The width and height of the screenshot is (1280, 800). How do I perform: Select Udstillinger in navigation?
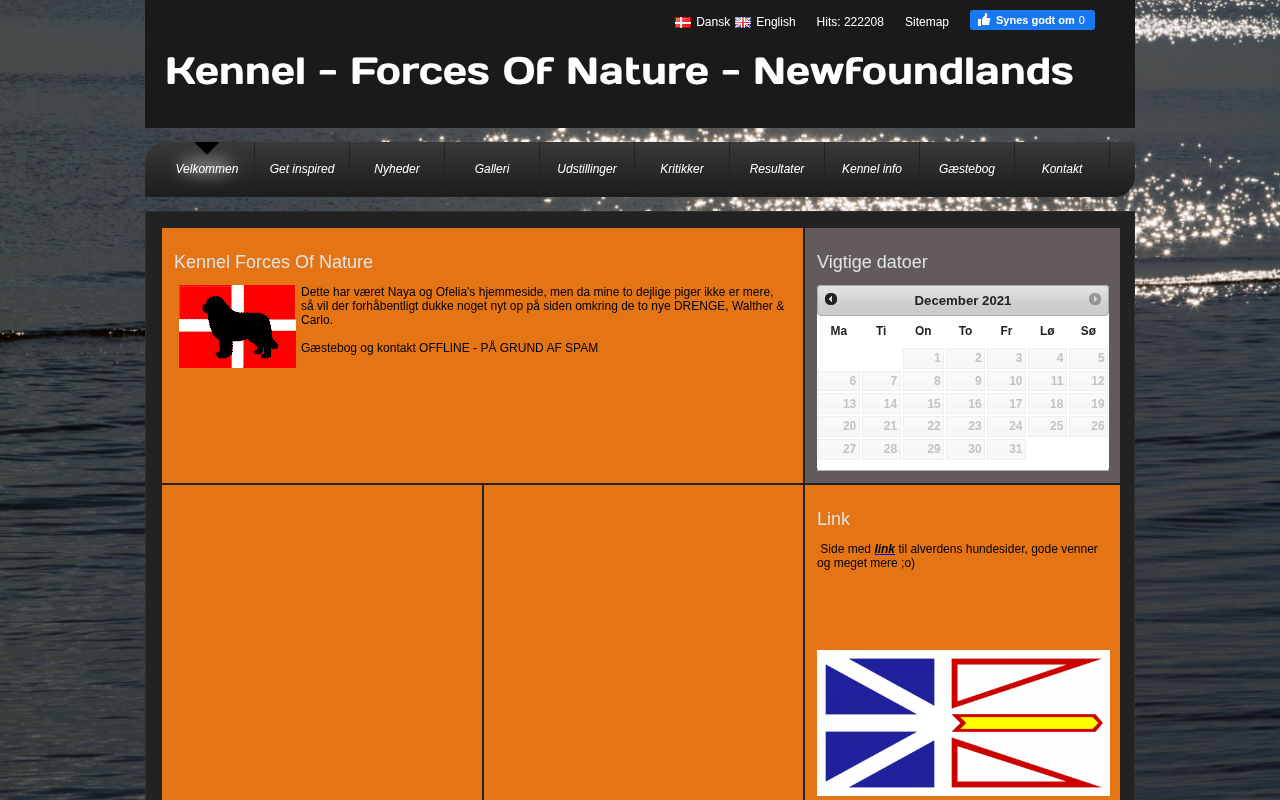click(x=587, y=169)
